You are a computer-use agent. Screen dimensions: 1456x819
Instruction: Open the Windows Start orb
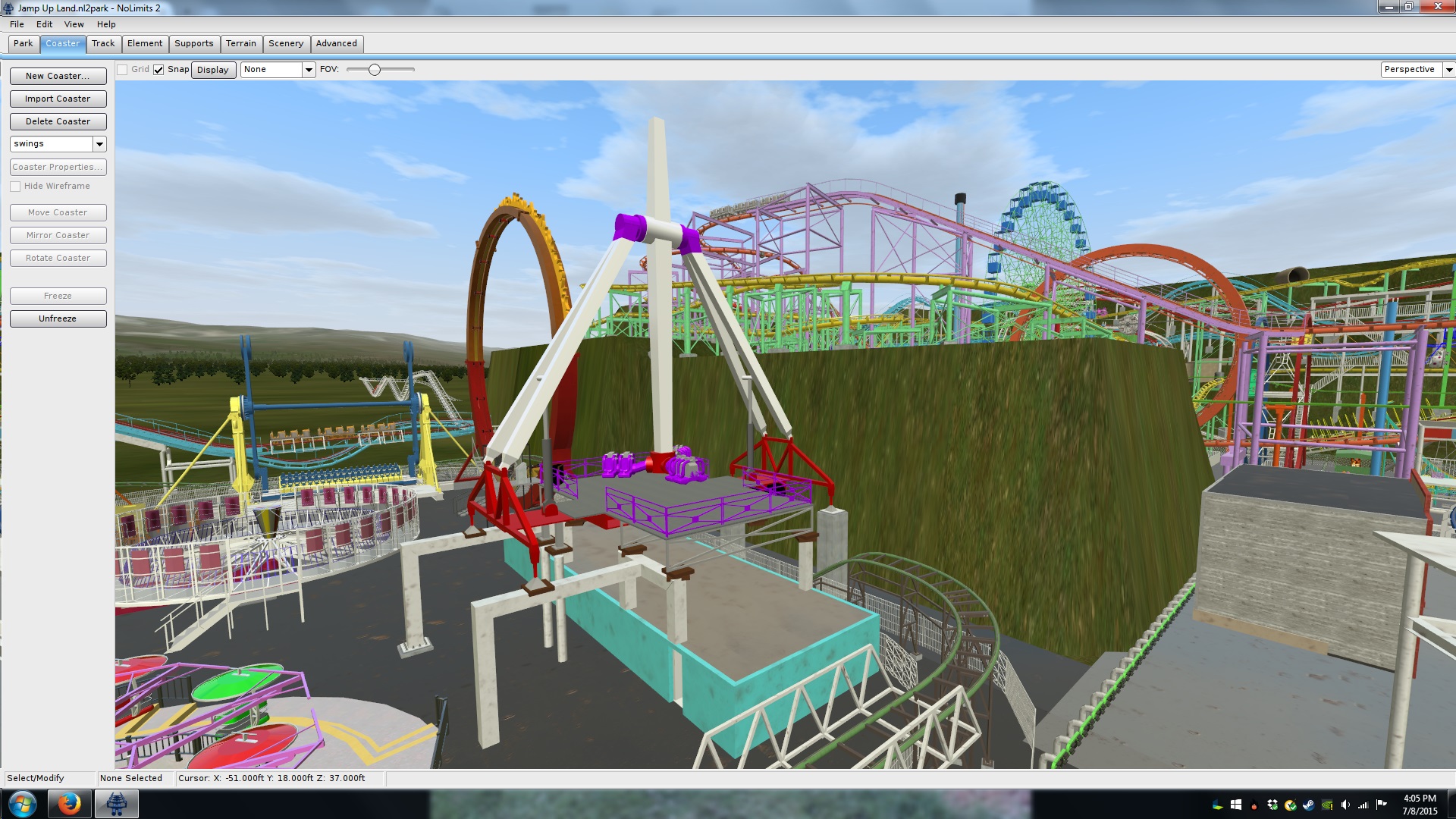(22, 804)
